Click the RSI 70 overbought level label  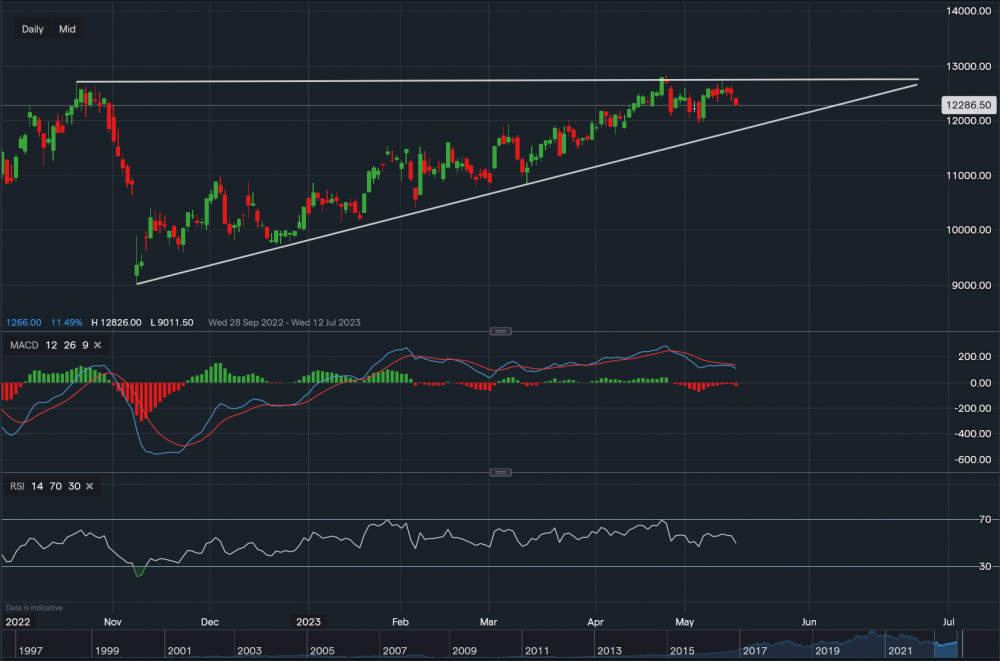coord(957,520)
